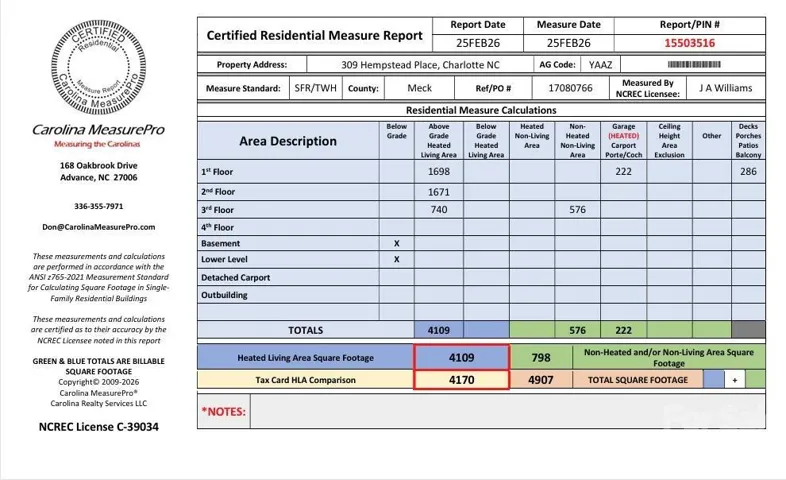The height and width of the screenshot is (480, 786).
Task: Click the Lower Level Below Grade X mark
Action: (x=396, y=260)
